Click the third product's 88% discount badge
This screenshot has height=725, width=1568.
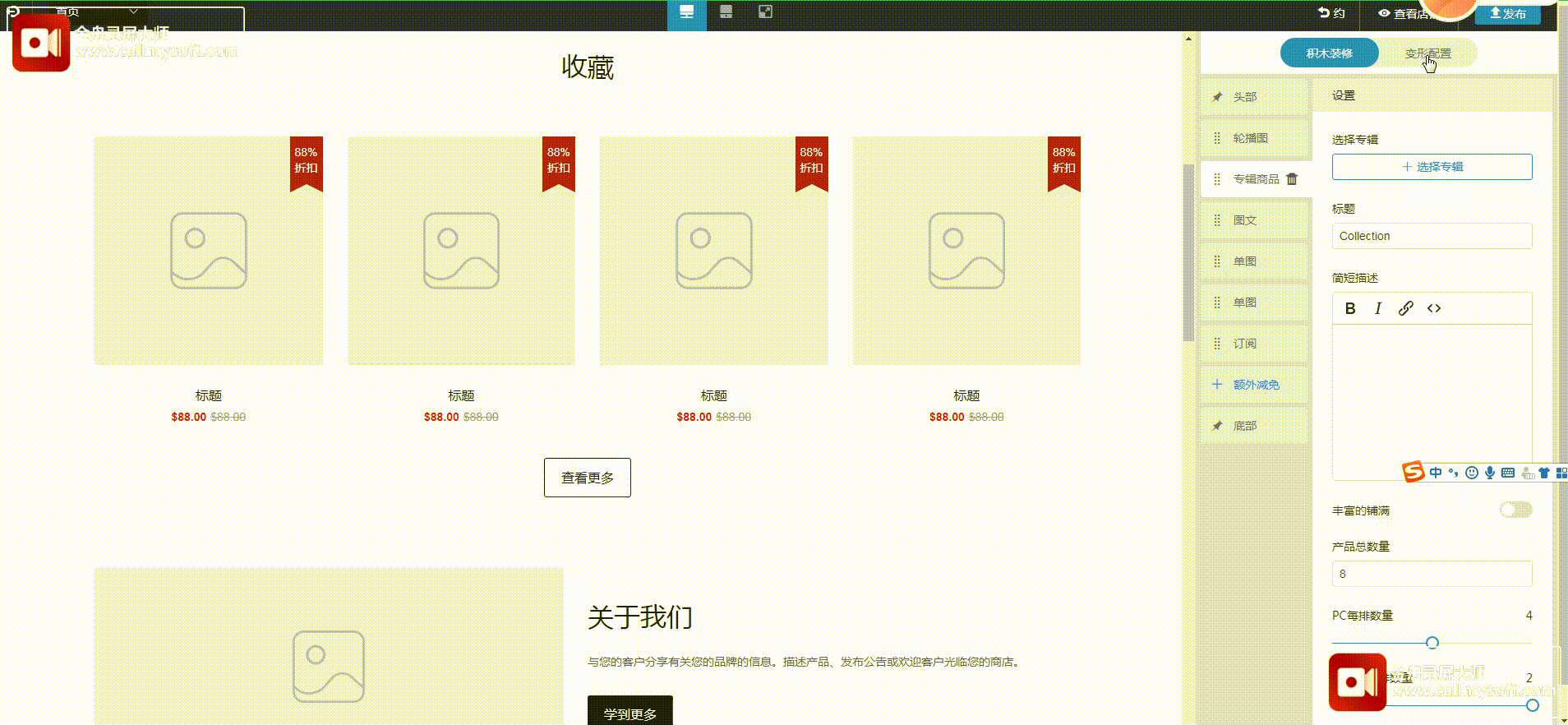click(811, 163)
